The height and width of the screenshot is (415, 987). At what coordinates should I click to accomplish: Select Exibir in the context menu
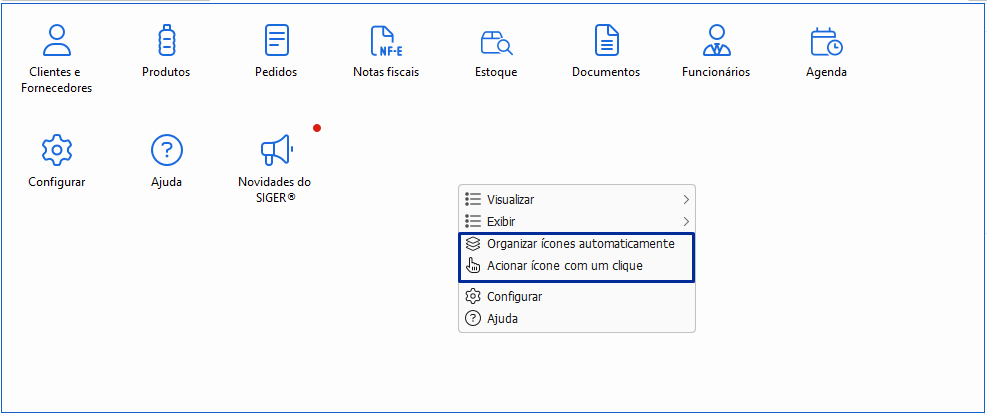click(501, 221)
